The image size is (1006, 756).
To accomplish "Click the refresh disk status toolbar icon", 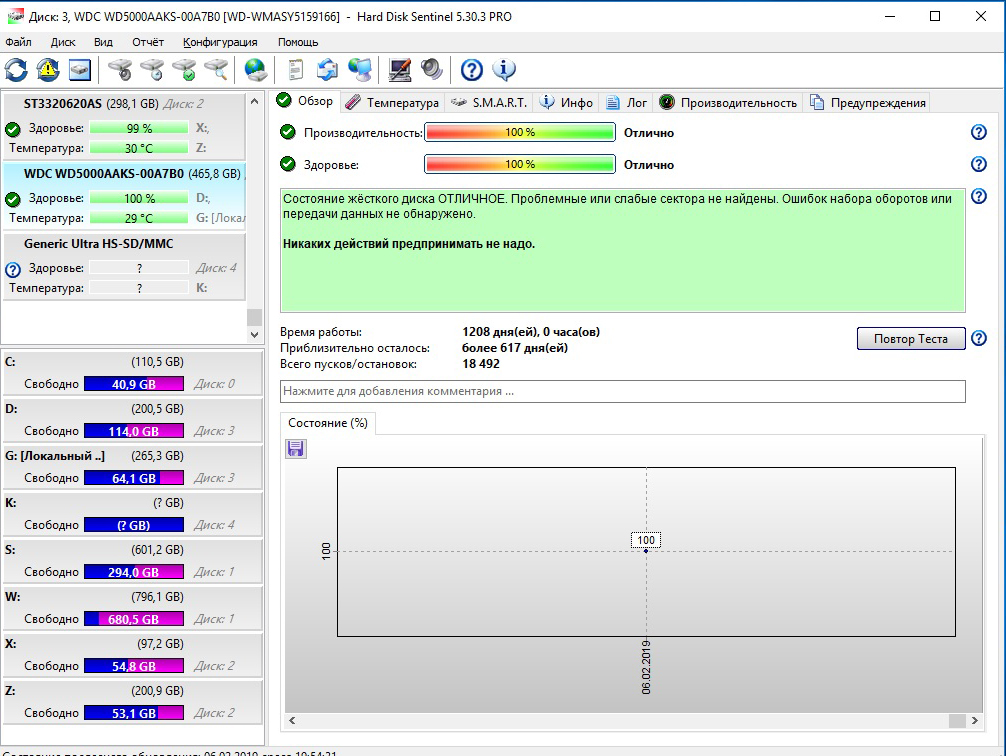I will [x=17, y=70].
